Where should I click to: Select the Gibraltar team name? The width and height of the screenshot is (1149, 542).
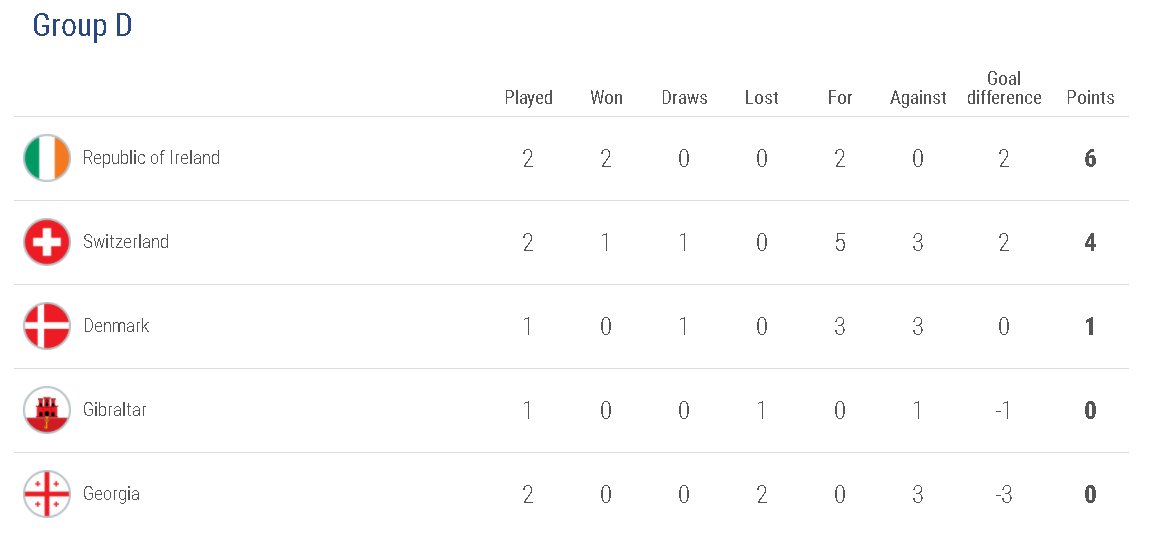tap(115, 410)
